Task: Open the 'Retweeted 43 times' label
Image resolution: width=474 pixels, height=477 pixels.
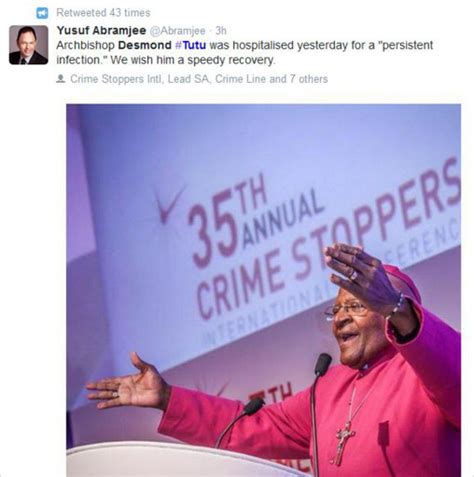Action: pyautogui.click(x=103, y=13)
